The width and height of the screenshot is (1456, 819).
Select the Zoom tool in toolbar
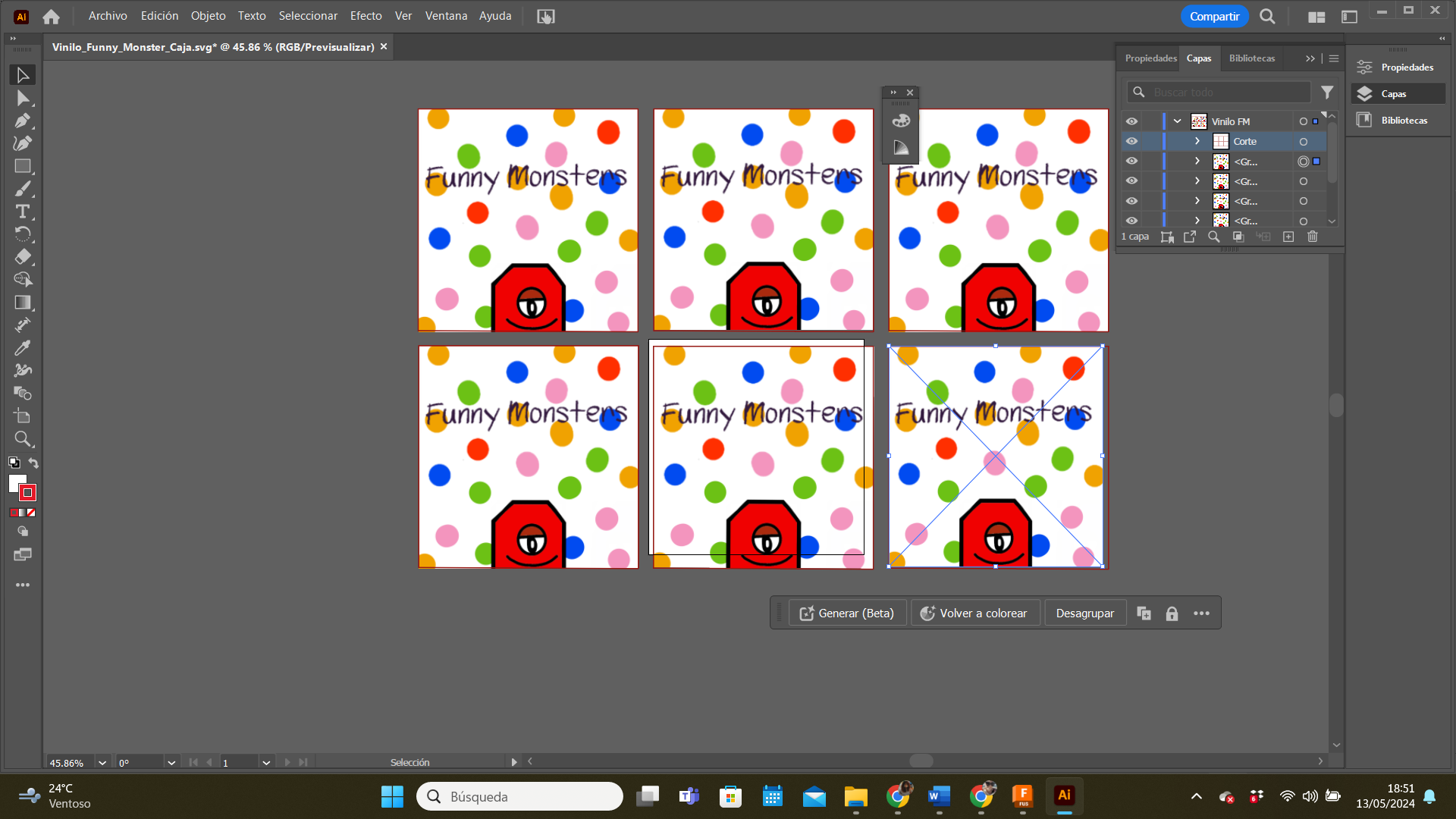click(23, 439)
